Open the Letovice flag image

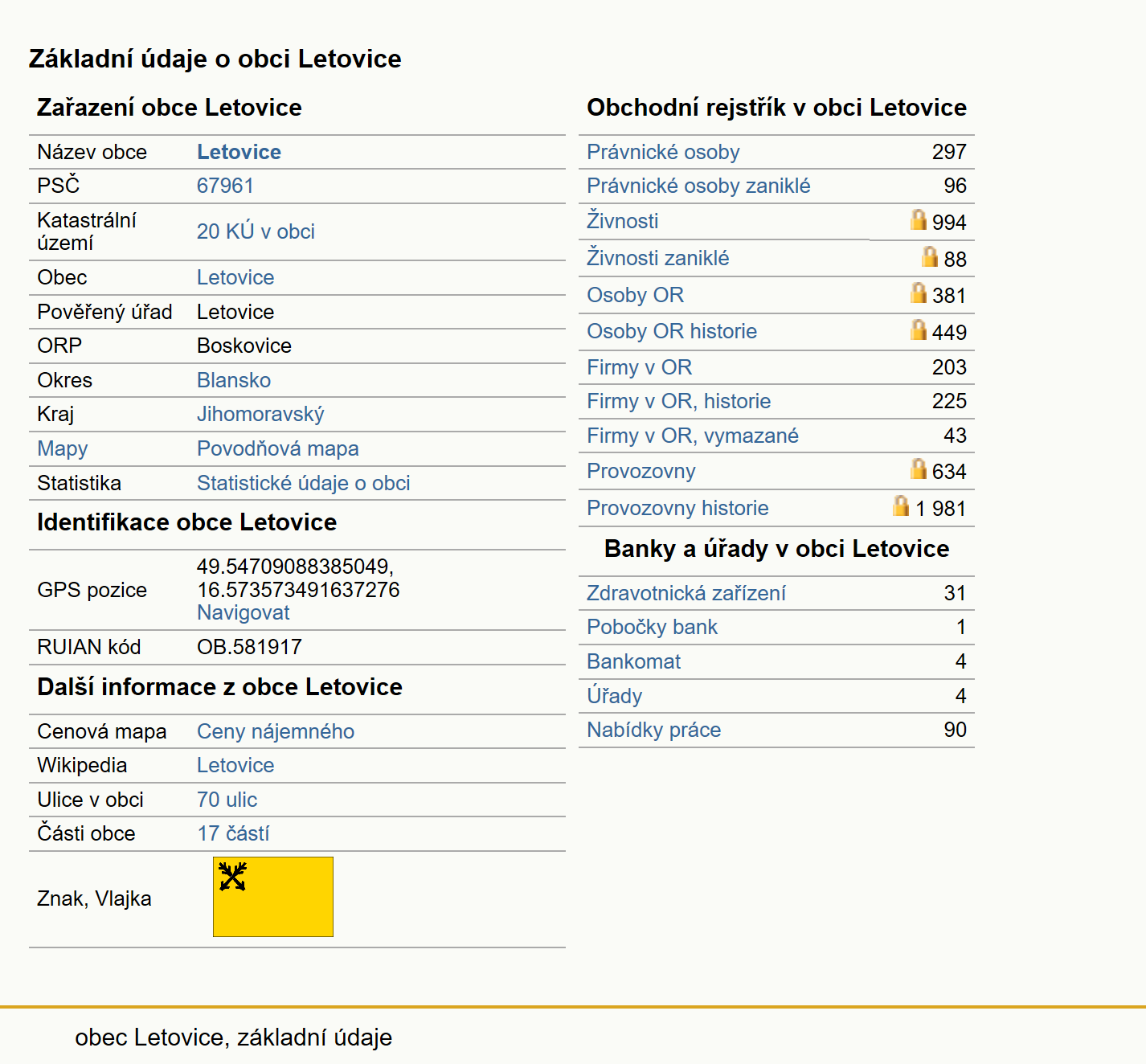pyautogui.click(x=273, y=897)
